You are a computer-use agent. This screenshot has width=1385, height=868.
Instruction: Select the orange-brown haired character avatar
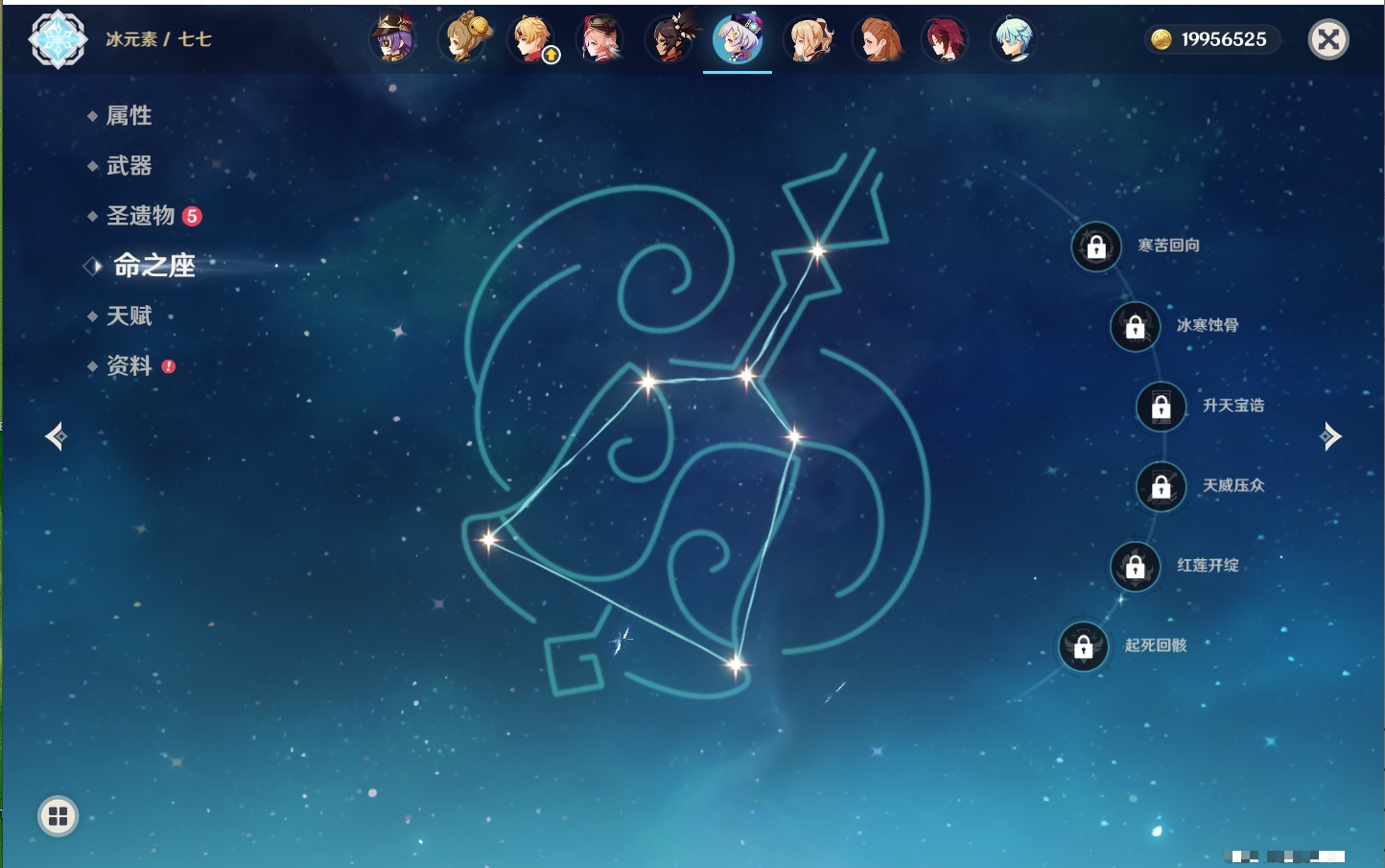(x=877, y=38)
